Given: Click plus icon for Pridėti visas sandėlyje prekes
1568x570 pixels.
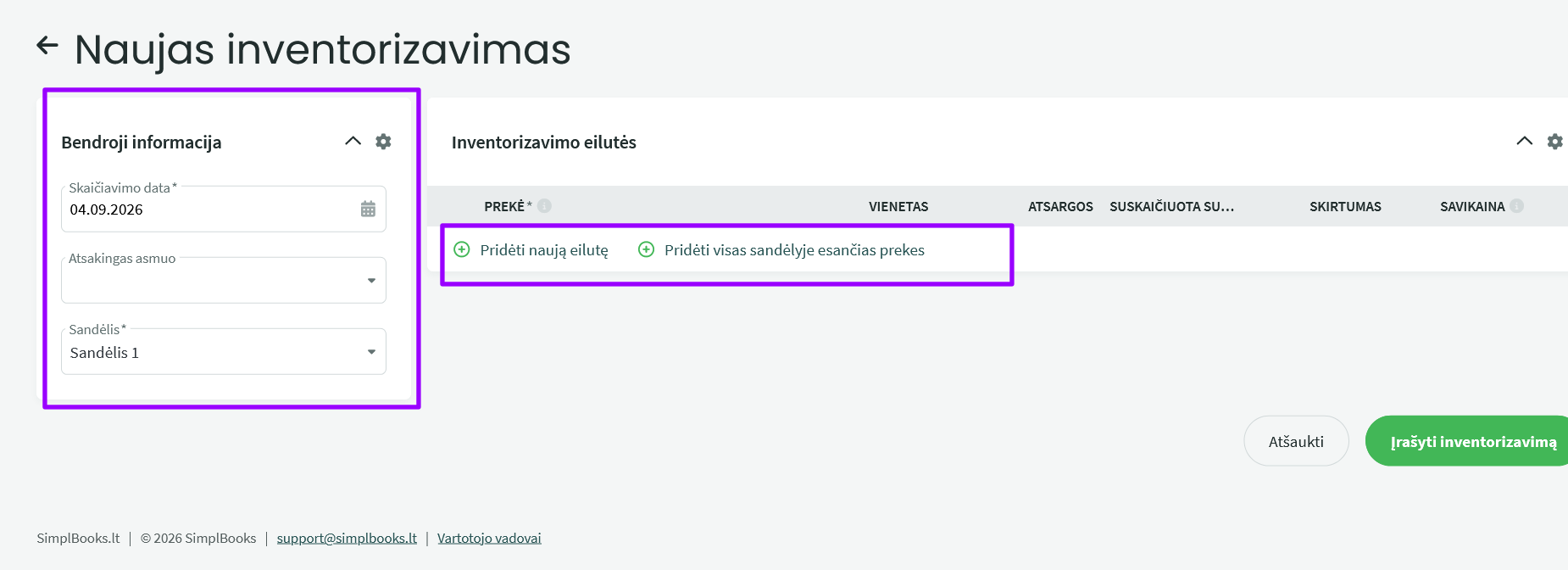Looking at the screenshot, I should tap(646, 249).
